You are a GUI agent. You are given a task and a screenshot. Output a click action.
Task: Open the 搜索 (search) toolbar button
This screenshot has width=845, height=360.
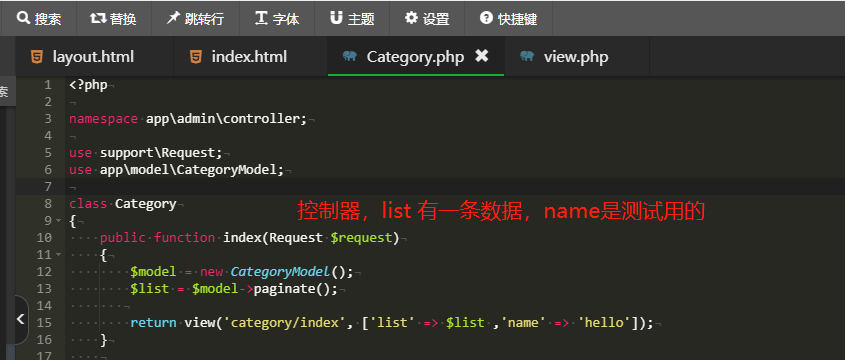point(39,19)
